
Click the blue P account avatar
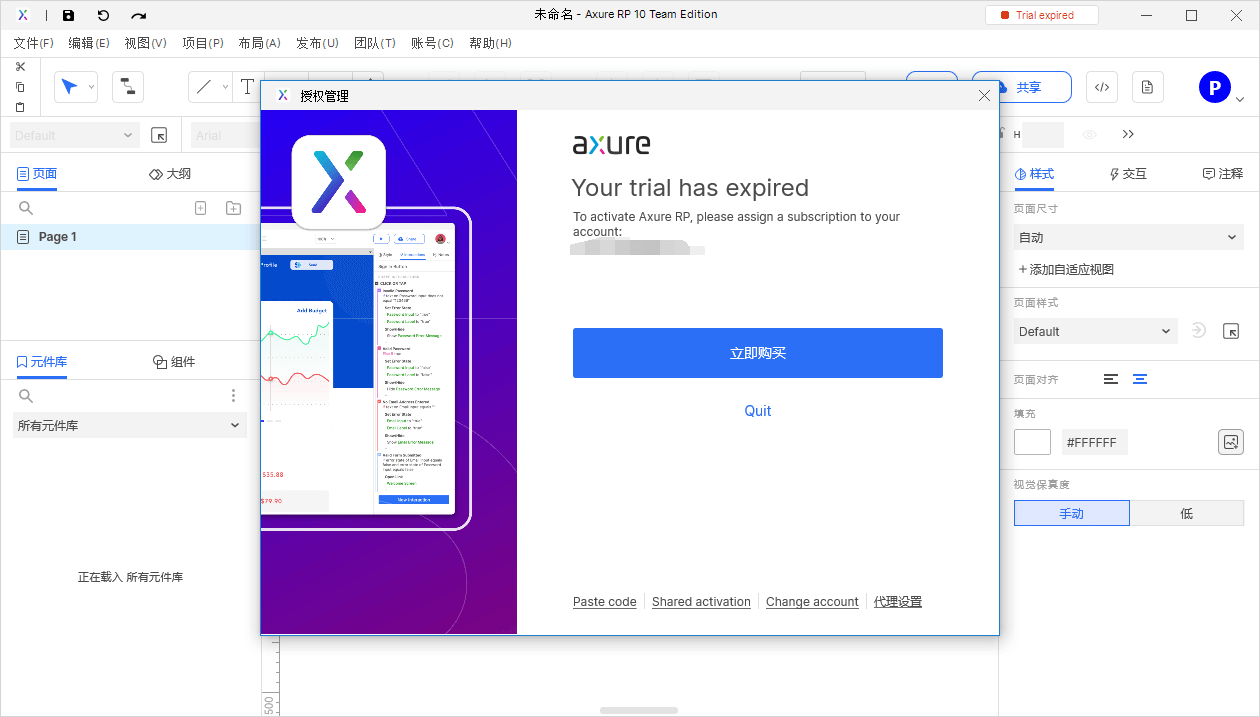(1214, 87)
